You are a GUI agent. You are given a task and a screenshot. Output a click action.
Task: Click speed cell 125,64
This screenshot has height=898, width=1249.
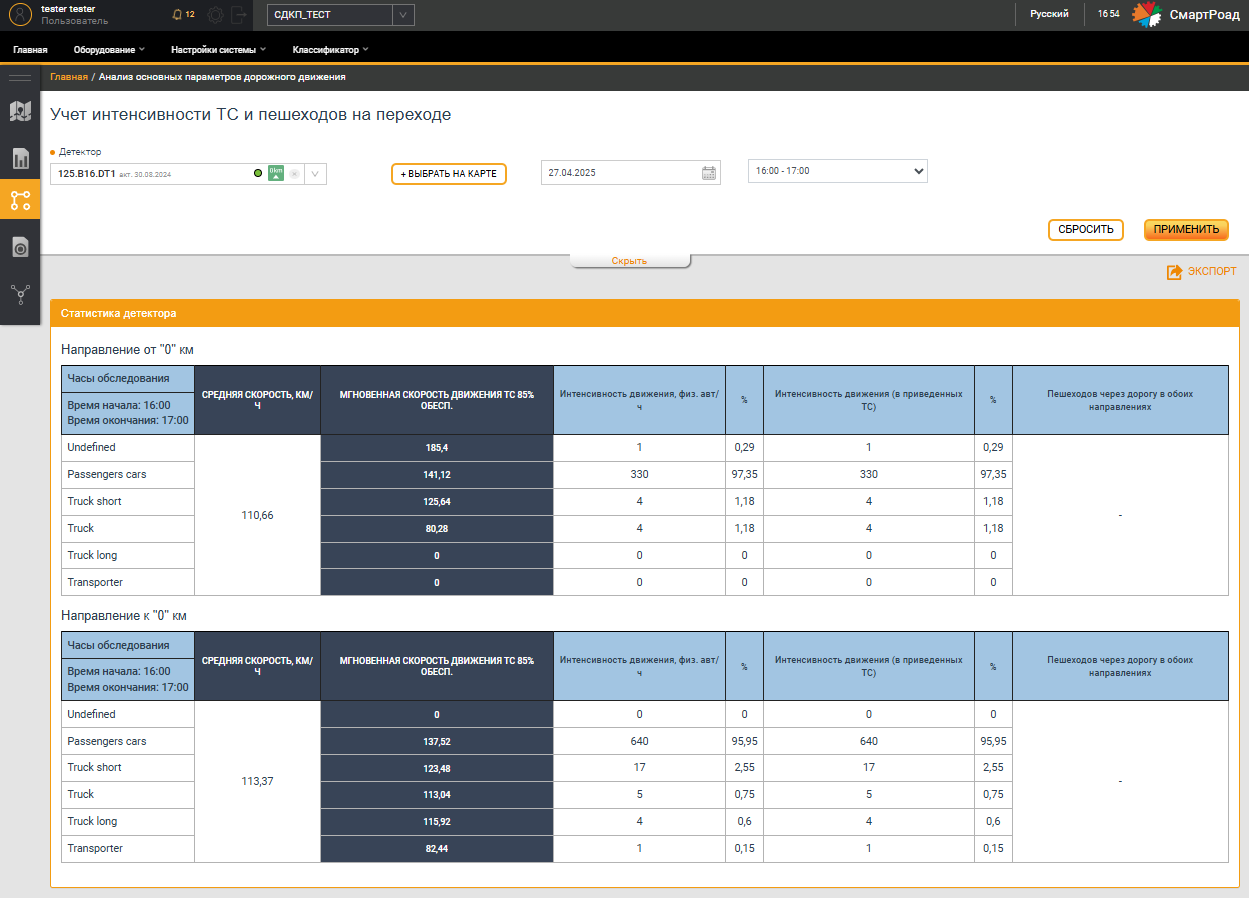pos(437,502)
